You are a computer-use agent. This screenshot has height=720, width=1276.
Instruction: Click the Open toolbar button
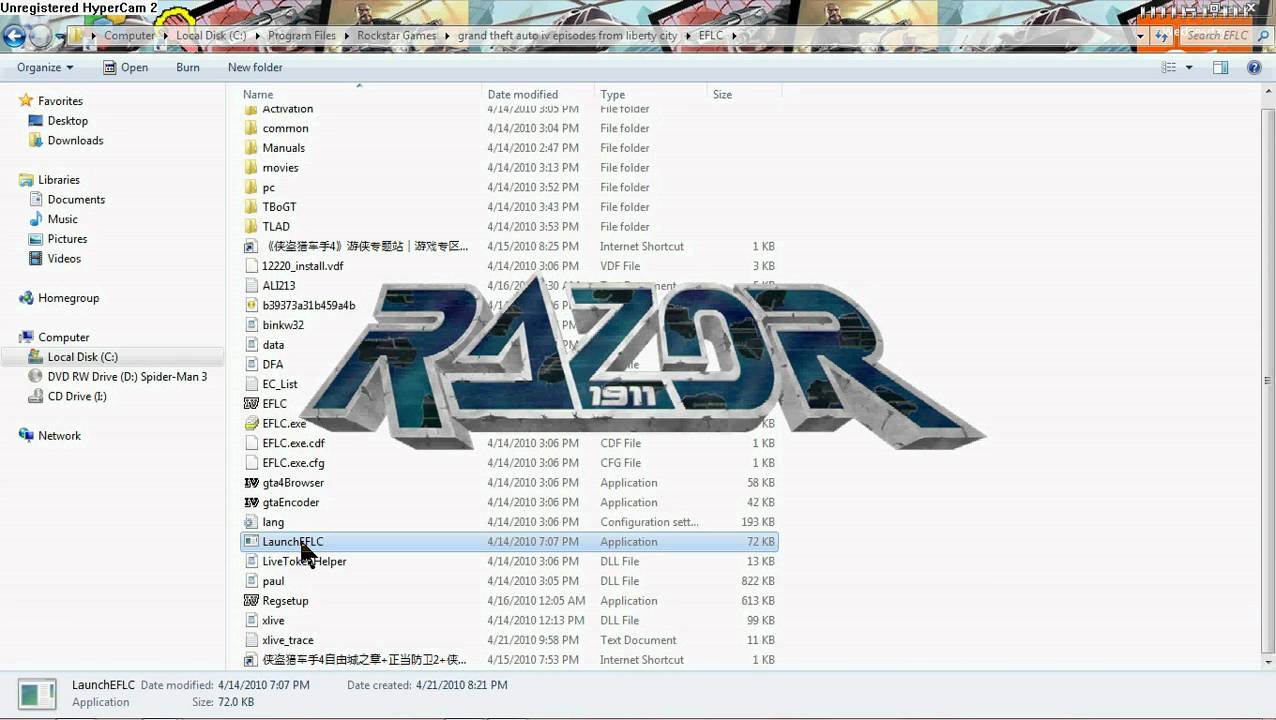click(x=125, y=67)
